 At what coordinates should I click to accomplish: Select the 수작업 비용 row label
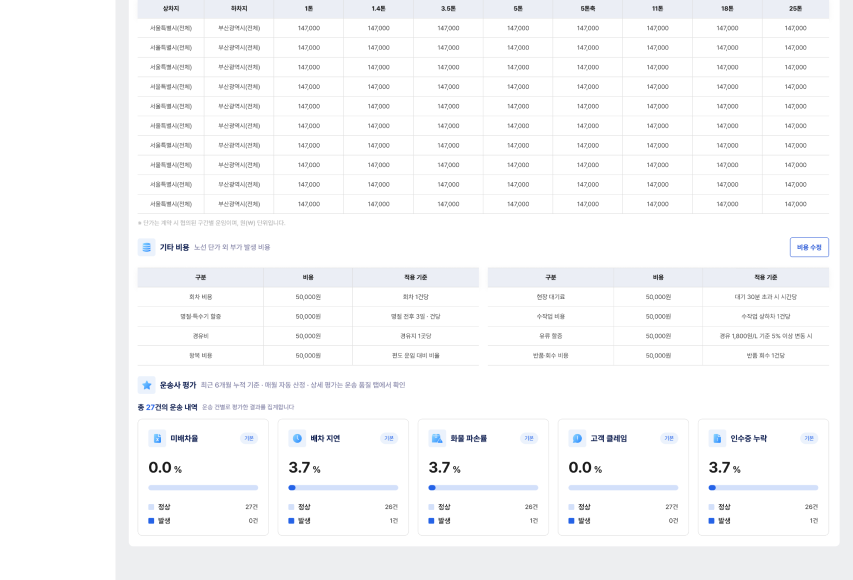(x=551, y=317)
